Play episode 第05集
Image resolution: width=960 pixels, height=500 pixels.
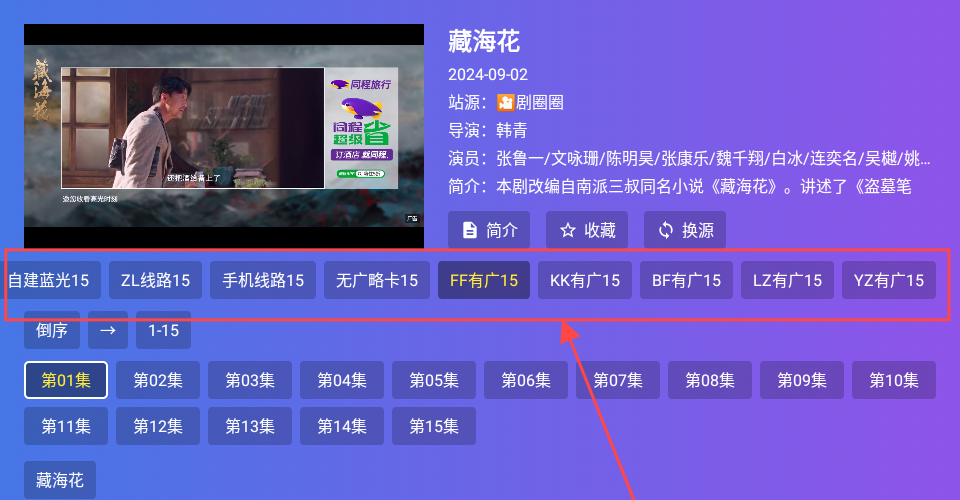434,380
